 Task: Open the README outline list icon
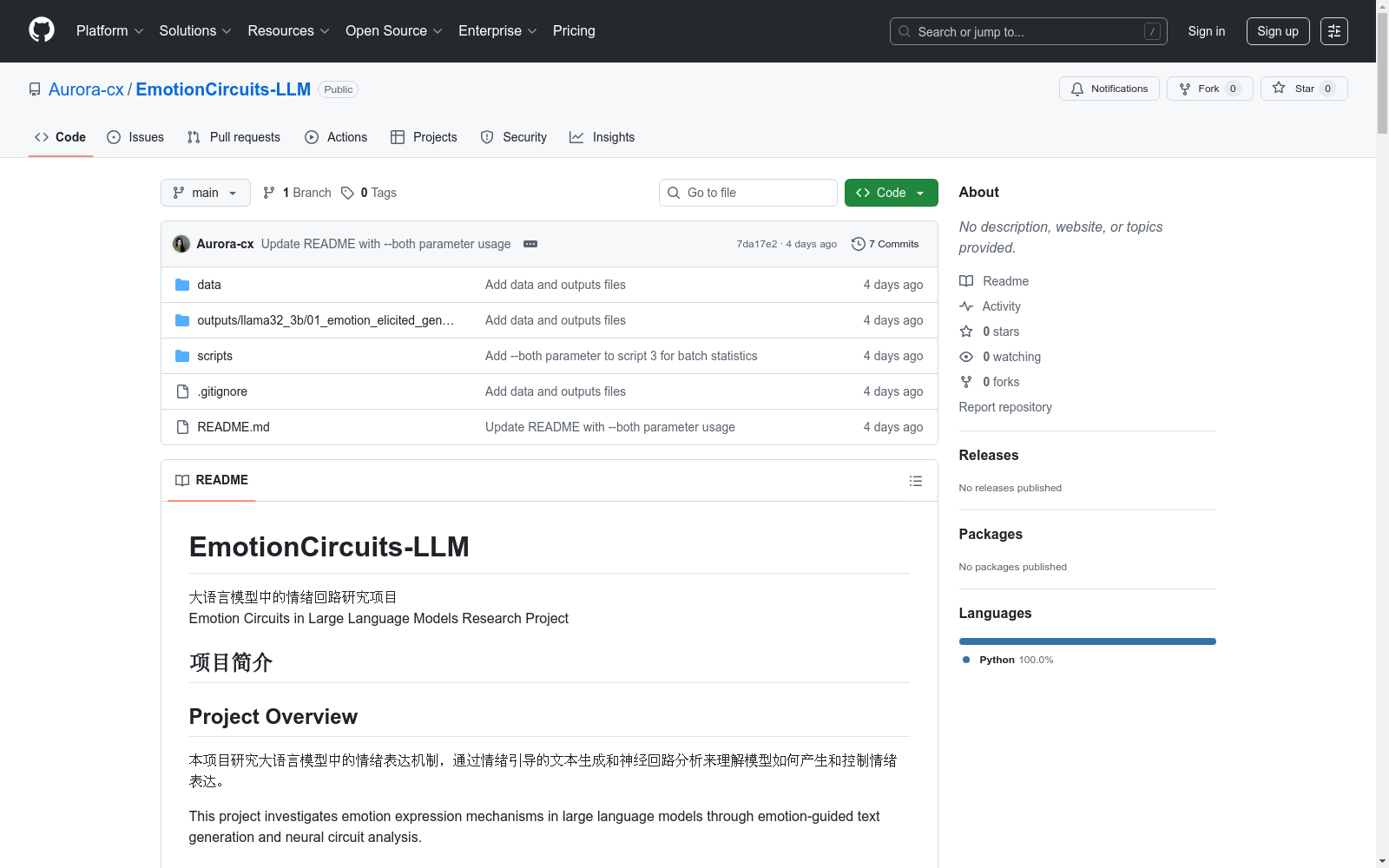coord(916,481)
